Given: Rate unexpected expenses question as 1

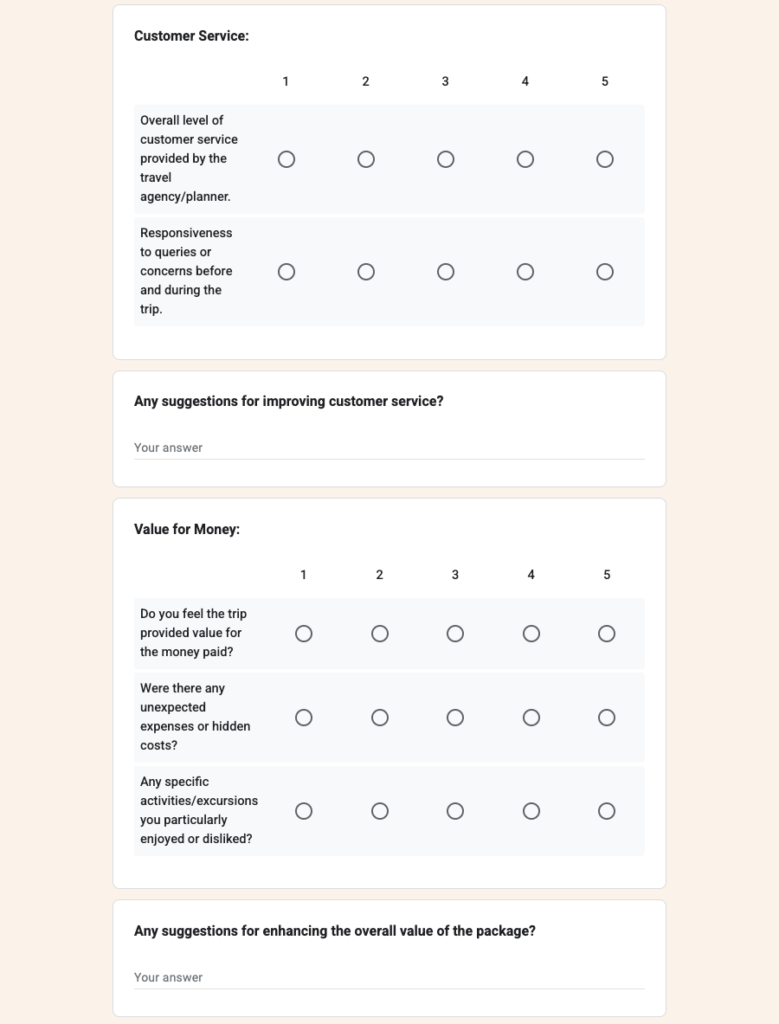Looking at the screenshot, I should coord(304,717).
